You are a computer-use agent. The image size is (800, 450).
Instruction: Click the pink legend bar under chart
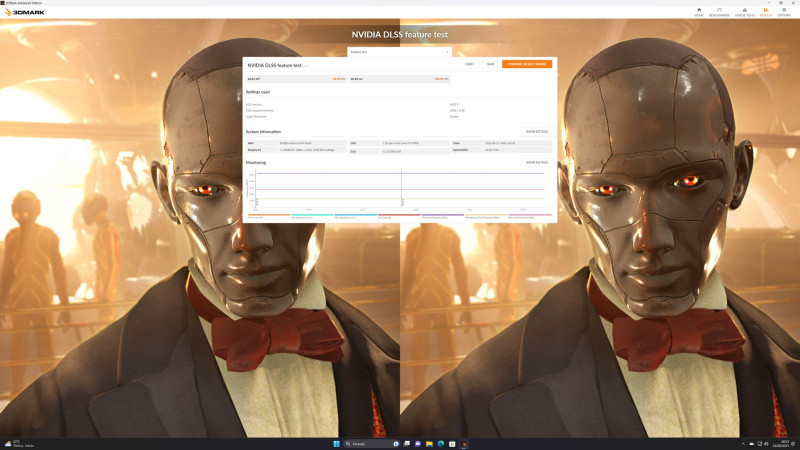point(530,215)
